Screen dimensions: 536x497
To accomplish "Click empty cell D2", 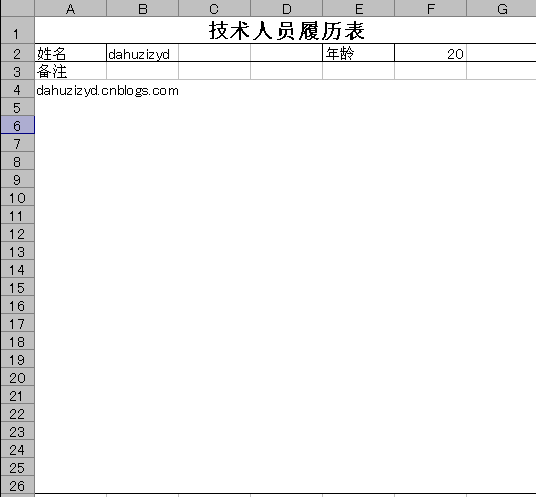I will tap(286, 53).
